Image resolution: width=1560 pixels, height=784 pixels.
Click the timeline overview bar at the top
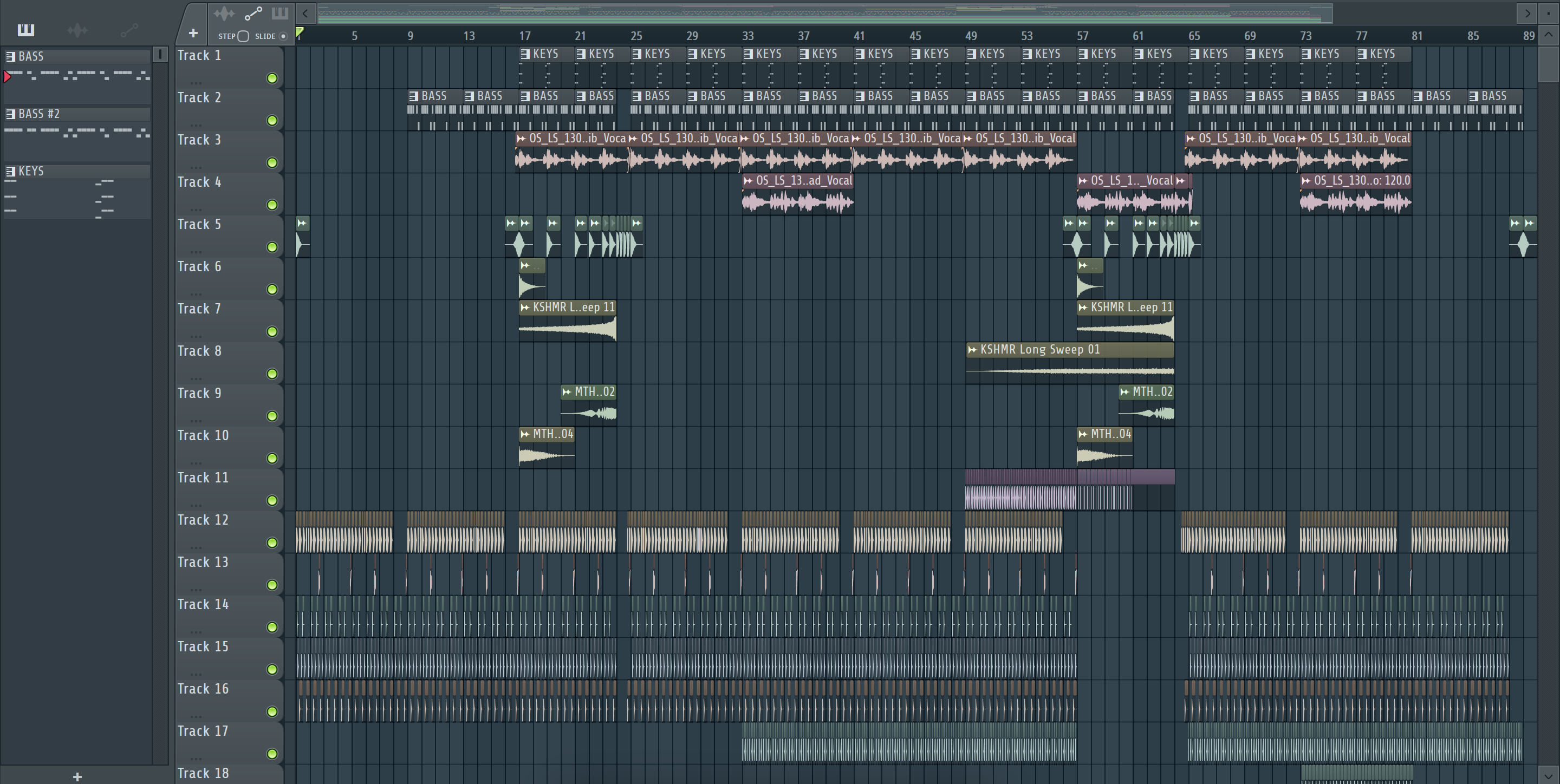coord(825,12)
